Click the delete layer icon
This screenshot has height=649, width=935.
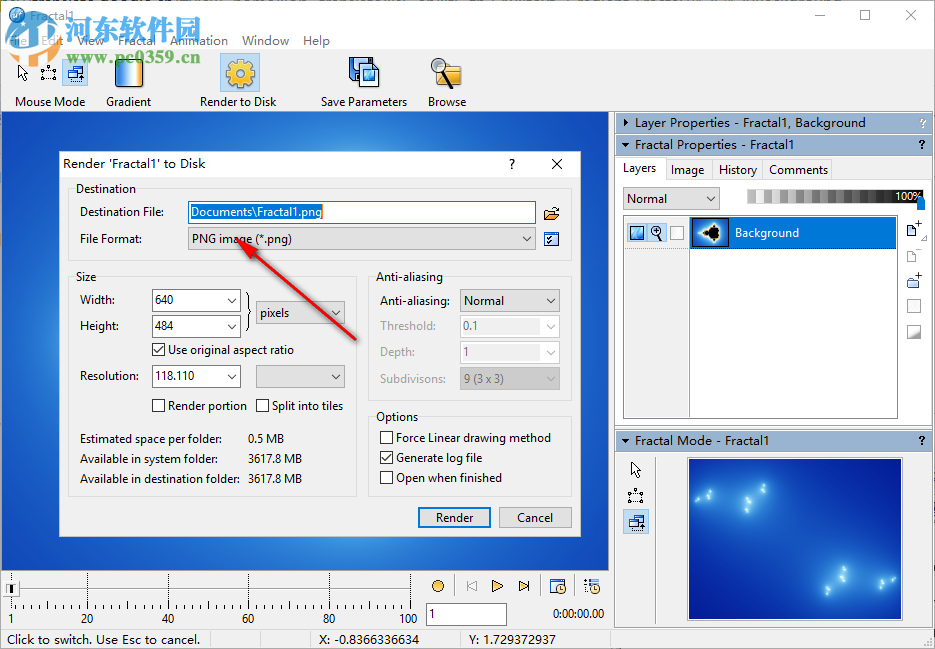912,256
